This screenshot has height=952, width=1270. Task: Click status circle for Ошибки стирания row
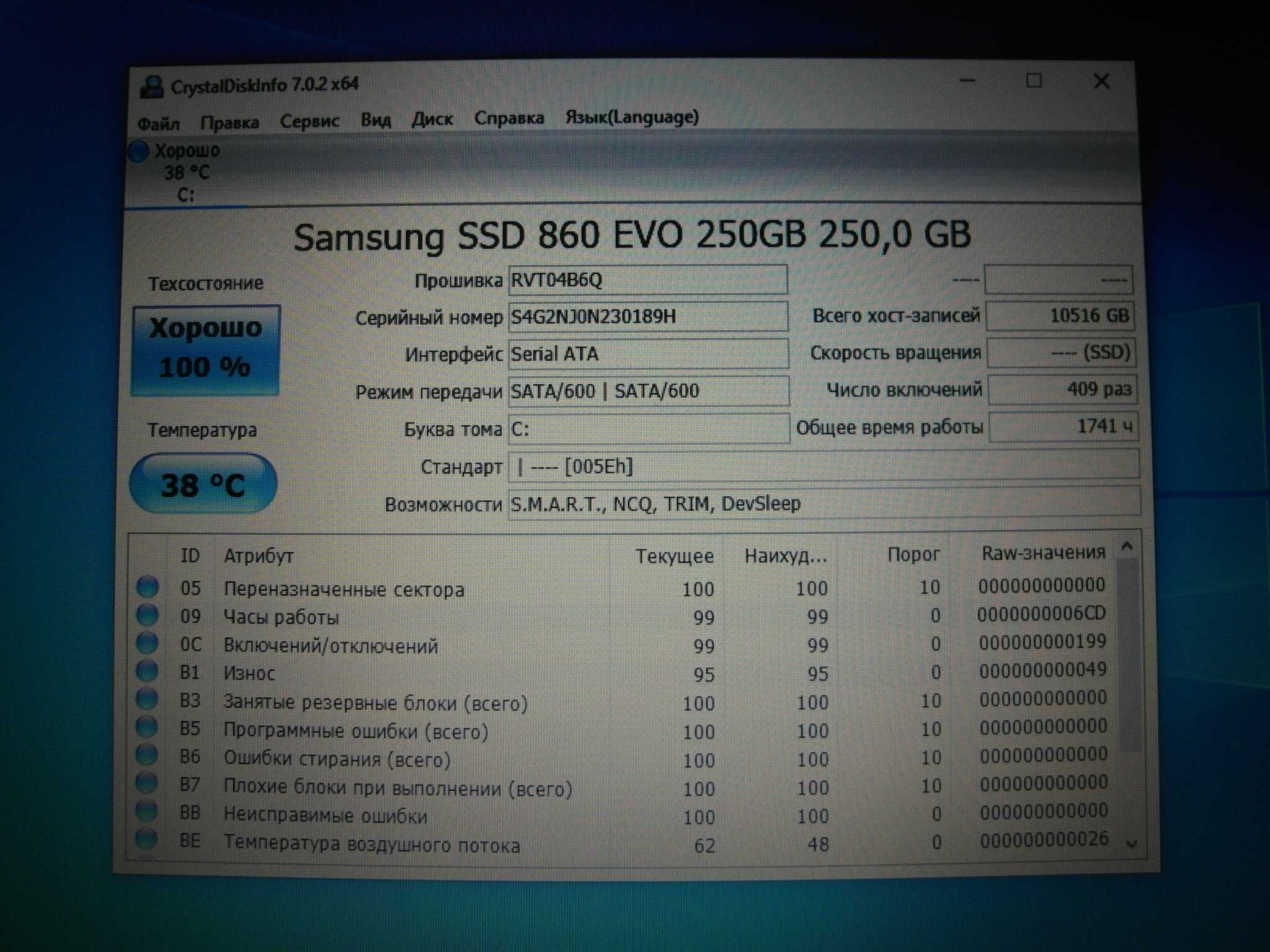coord(148,755)
